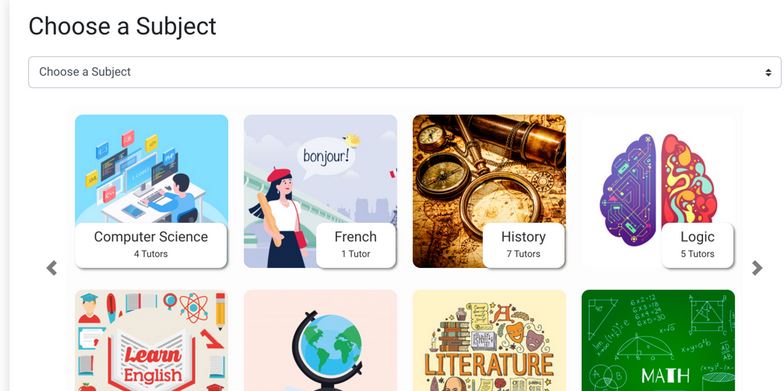Screen dimensions: 784x391
Task: Open the Literature subject card
Action: tap(490, 340)
